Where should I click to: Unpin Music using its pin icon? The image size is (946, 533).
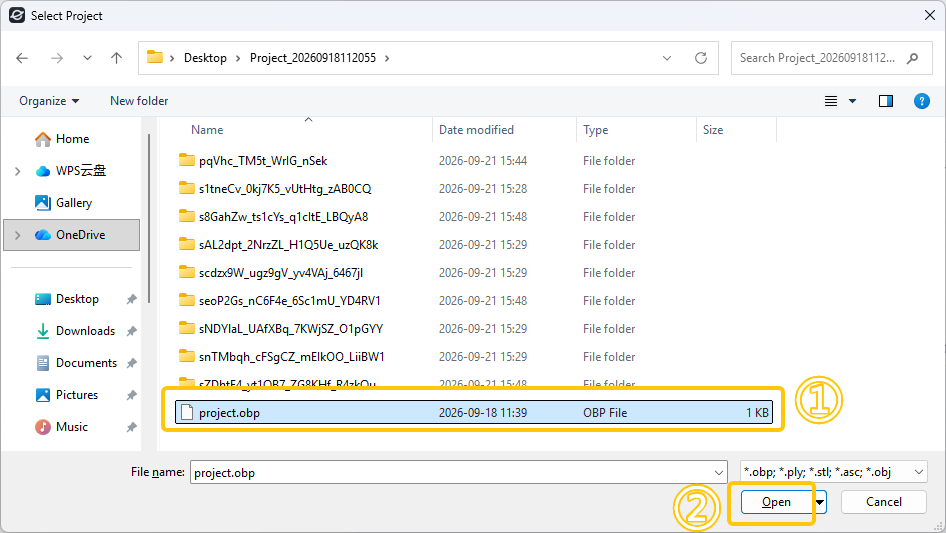(x=131, y=427)
